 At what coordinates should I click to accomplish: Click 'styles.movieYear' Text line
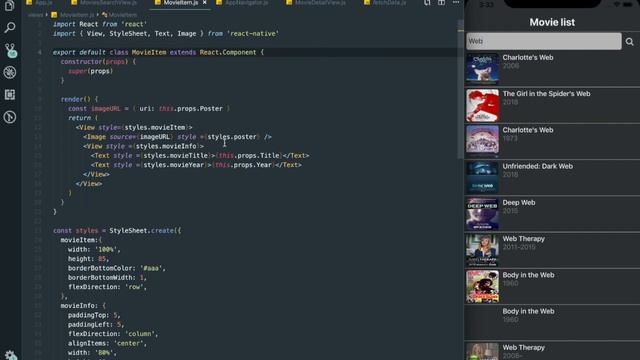[x=196, y=165]
